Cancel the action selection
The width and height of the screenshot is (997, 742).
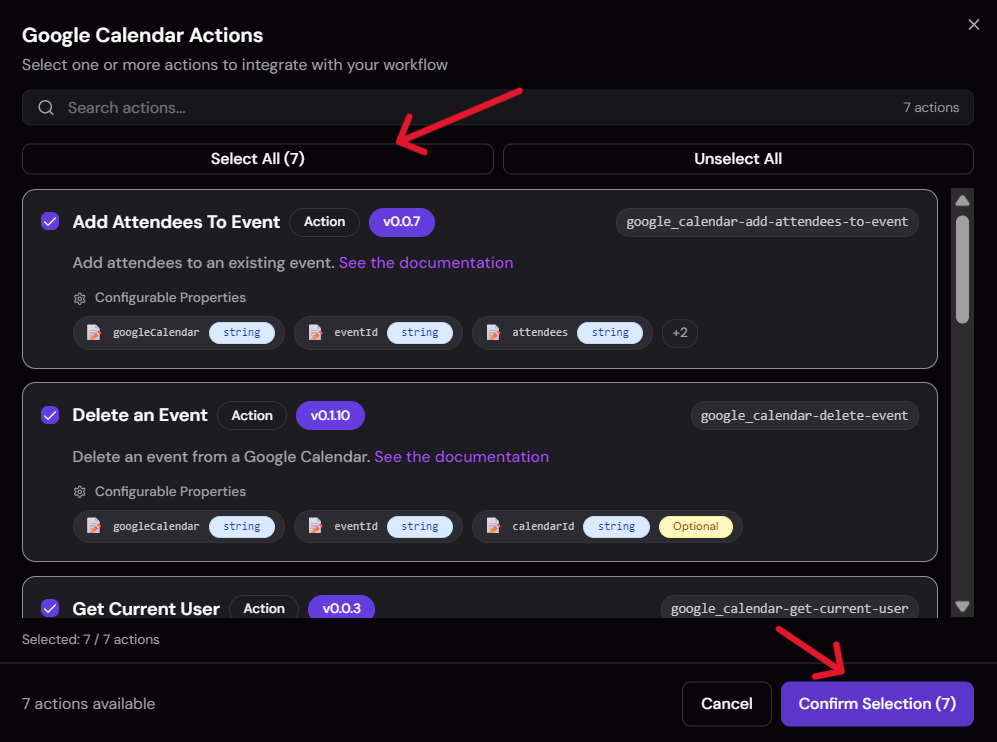pyautogui.click(x=726, y=704)
